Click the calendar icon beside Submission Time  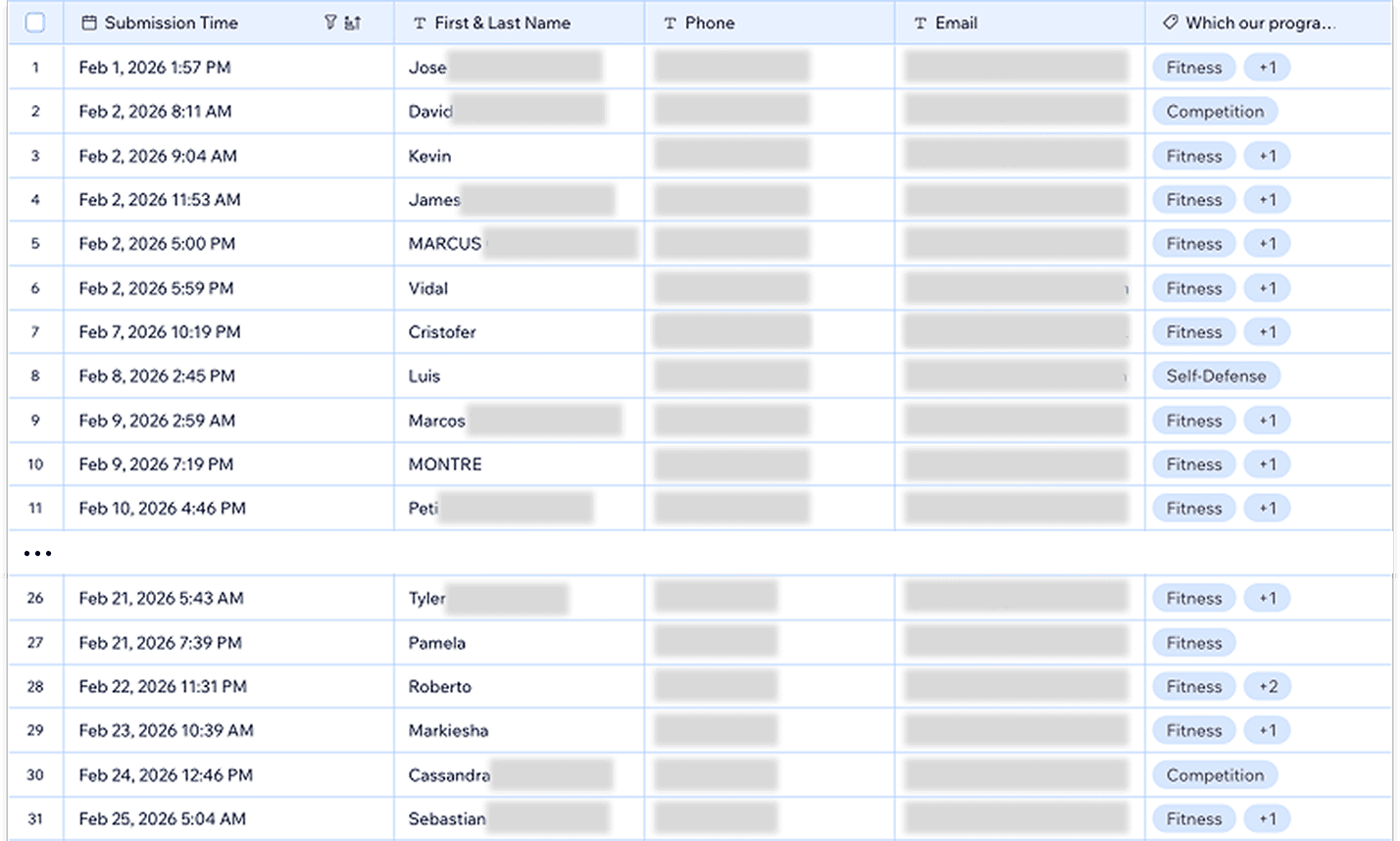pyautogui.click(x=89, y=23)
